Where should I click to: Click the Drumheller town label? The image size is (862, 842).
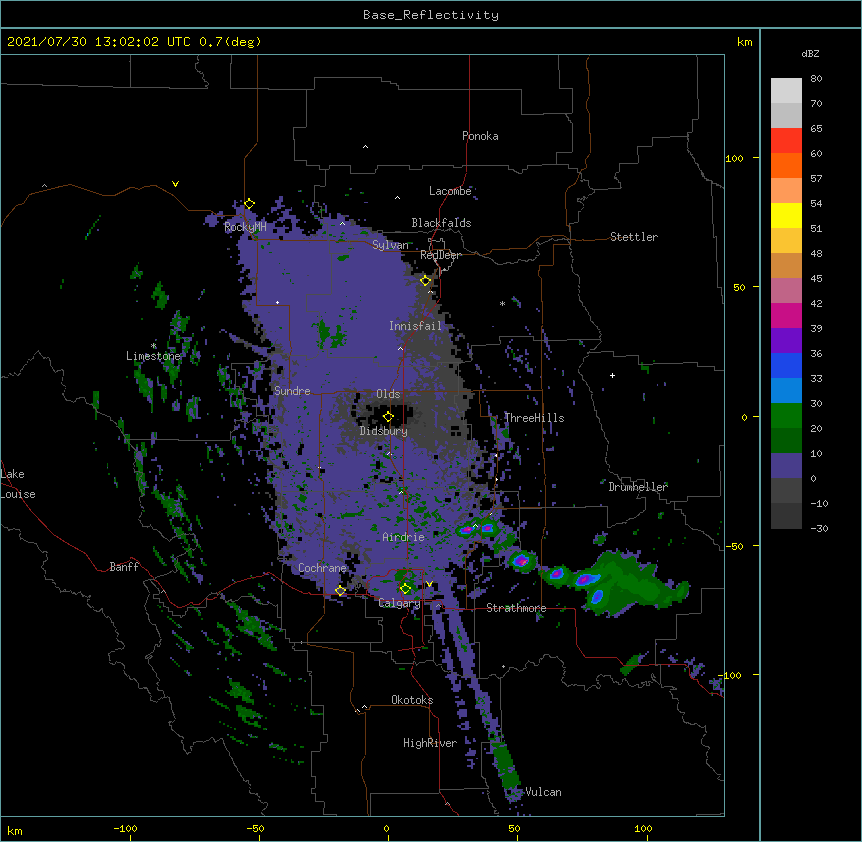tap(638, 487)
